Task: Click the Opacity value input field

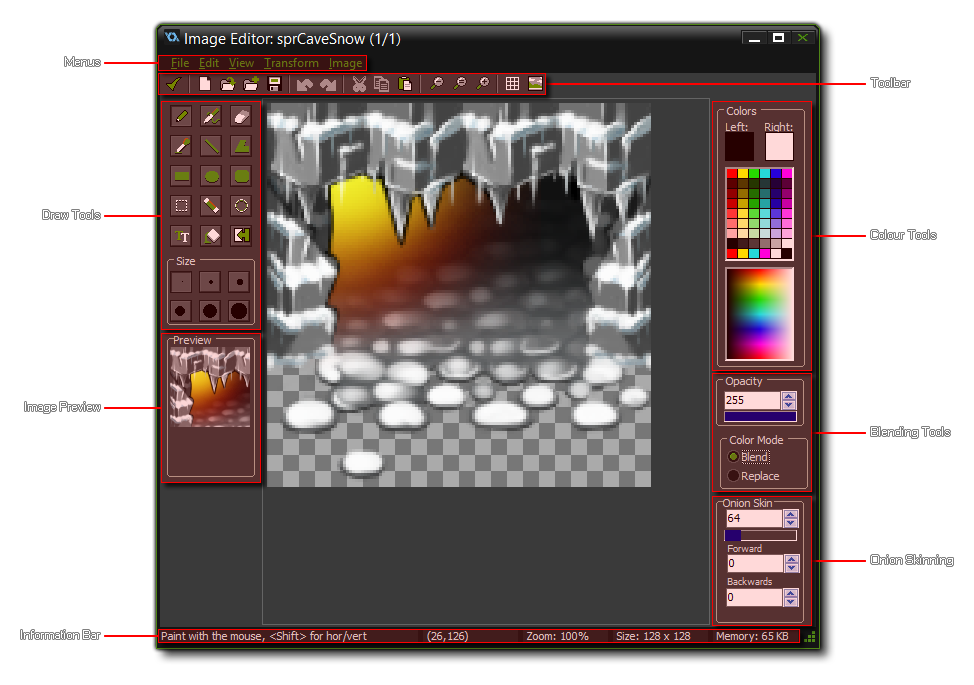Action: [752, 400]
